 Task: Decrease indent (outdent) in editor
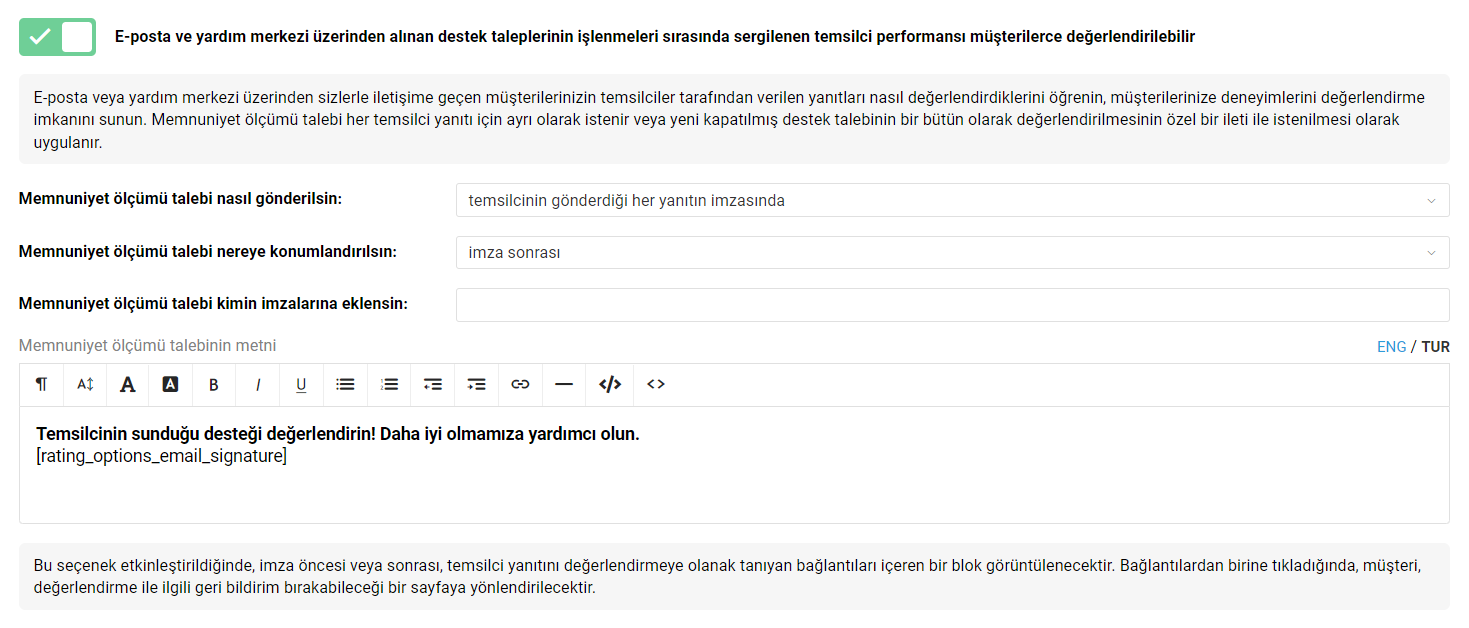pos(432,384)
